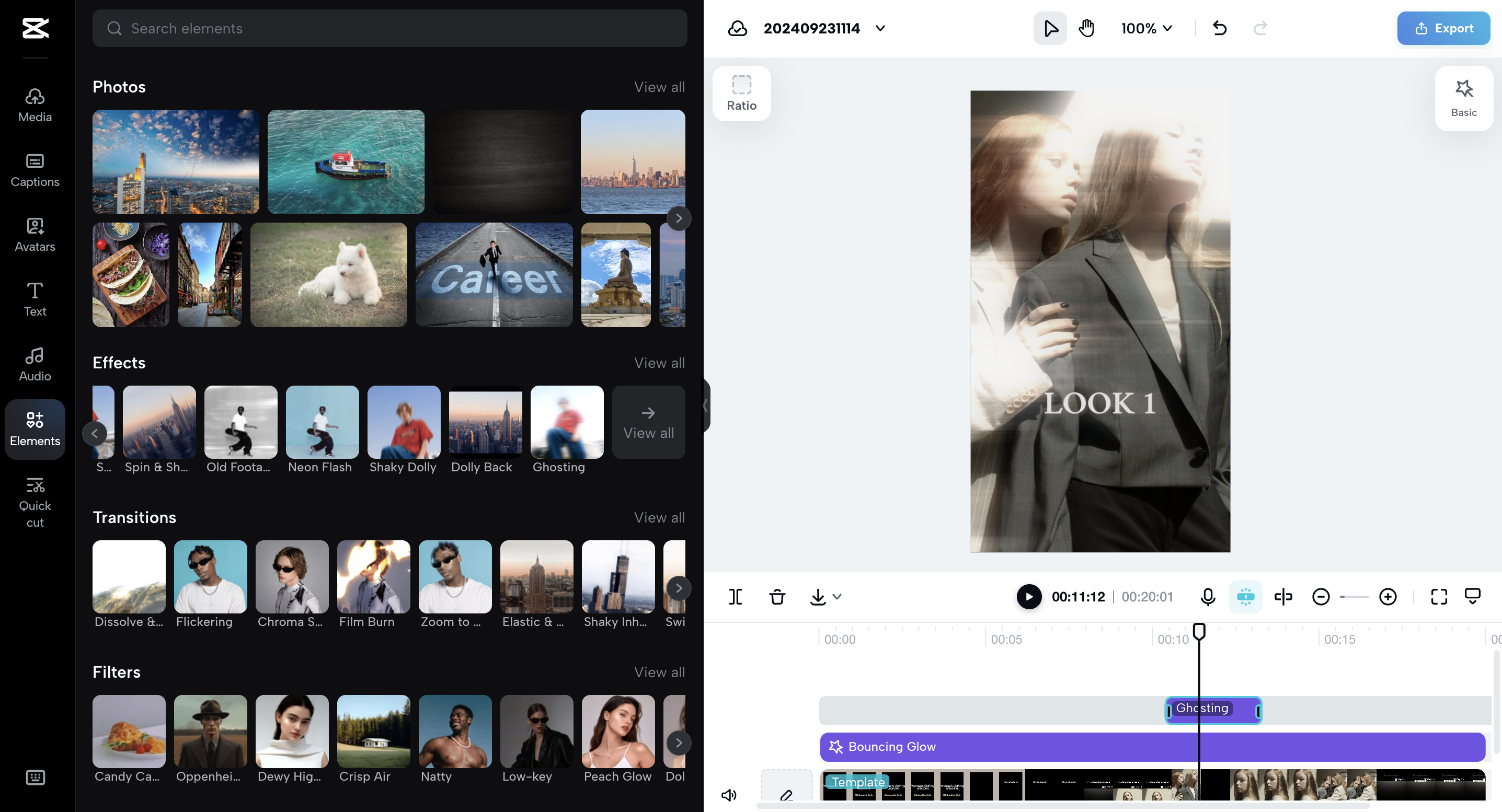Viewport: 1502px width, 812px height.
Task: Click the Export button
Action: pyautogui.click(x=1443, y=28)
